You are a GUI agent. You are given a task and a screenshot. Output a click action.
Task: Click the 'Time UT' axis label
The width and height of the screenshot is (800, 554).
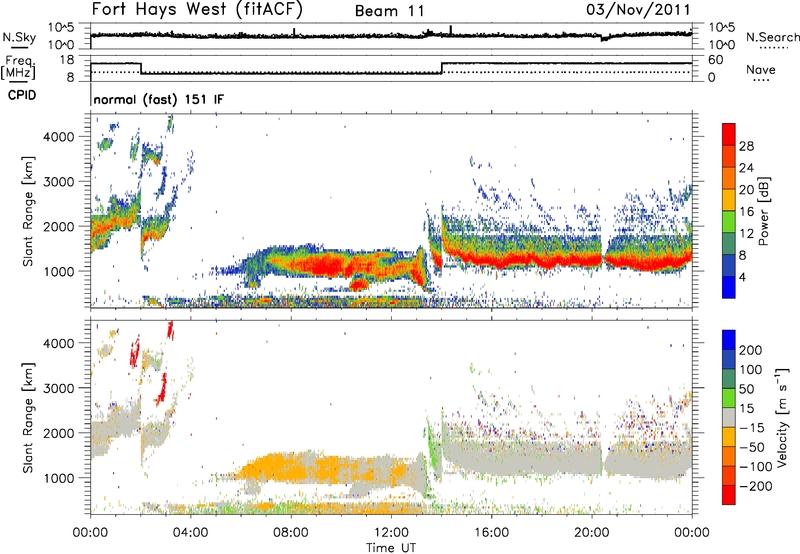pos(391,548)
